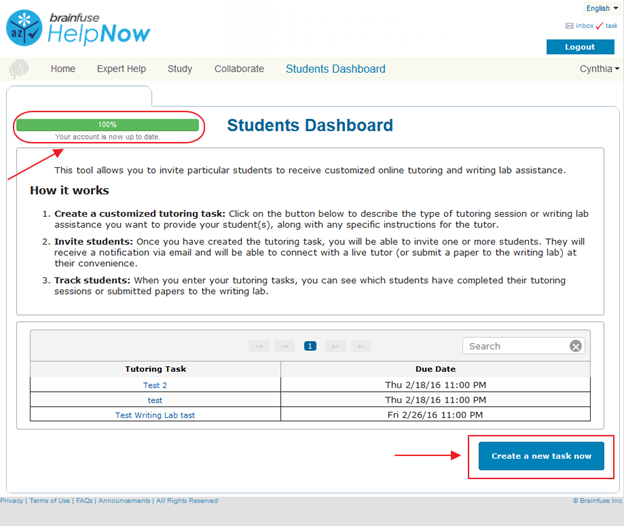Open the Test Writing Lab tast task
The height and width of the screenshot is (526, 624).
click(155, 415)
